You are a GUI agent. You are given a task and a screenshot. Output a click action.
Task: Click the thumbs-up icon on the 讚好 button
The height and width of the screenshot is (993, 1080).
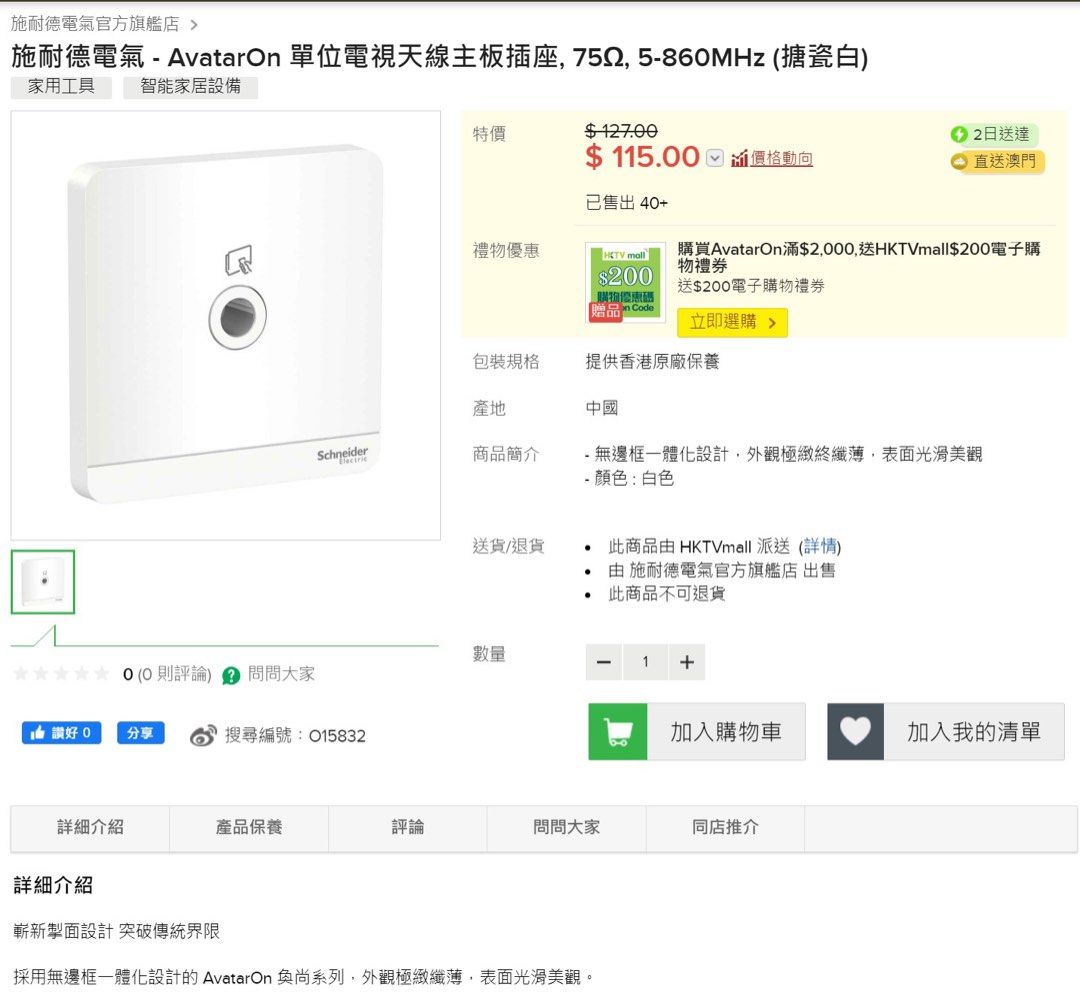click(36, 732)
